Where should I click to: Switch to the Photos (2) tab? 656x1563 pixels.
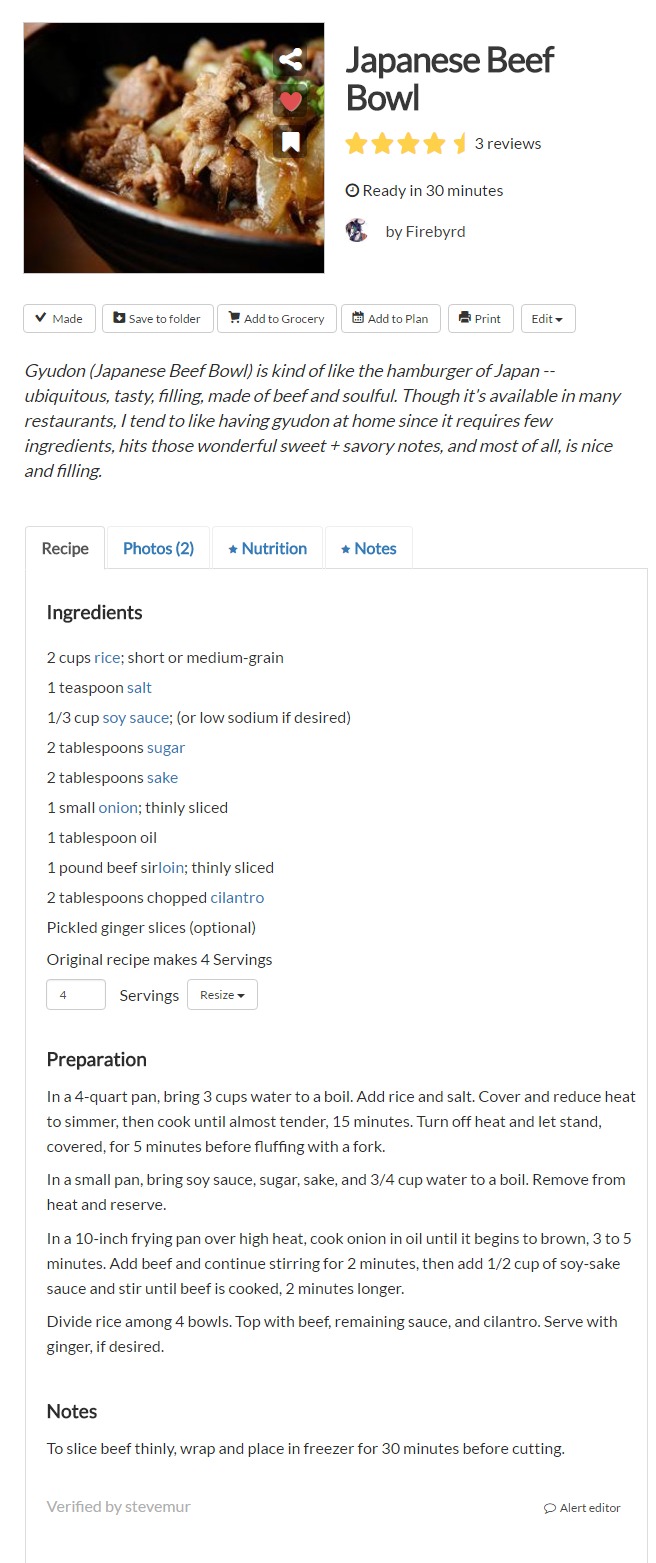click(x=158, y=548)
